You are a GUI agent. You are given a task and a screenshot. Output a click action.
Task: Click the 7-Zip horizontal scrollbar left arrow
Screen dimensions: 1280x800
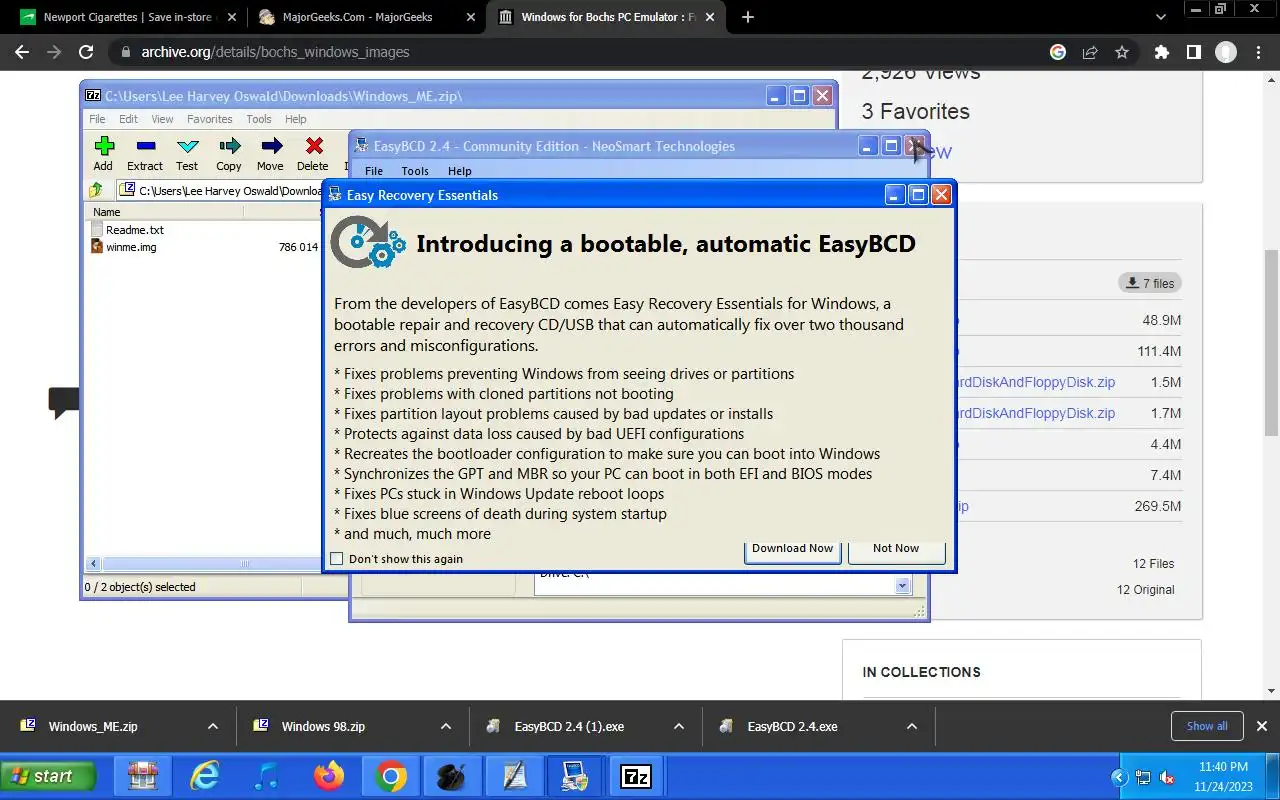click(x=94, y=564)
